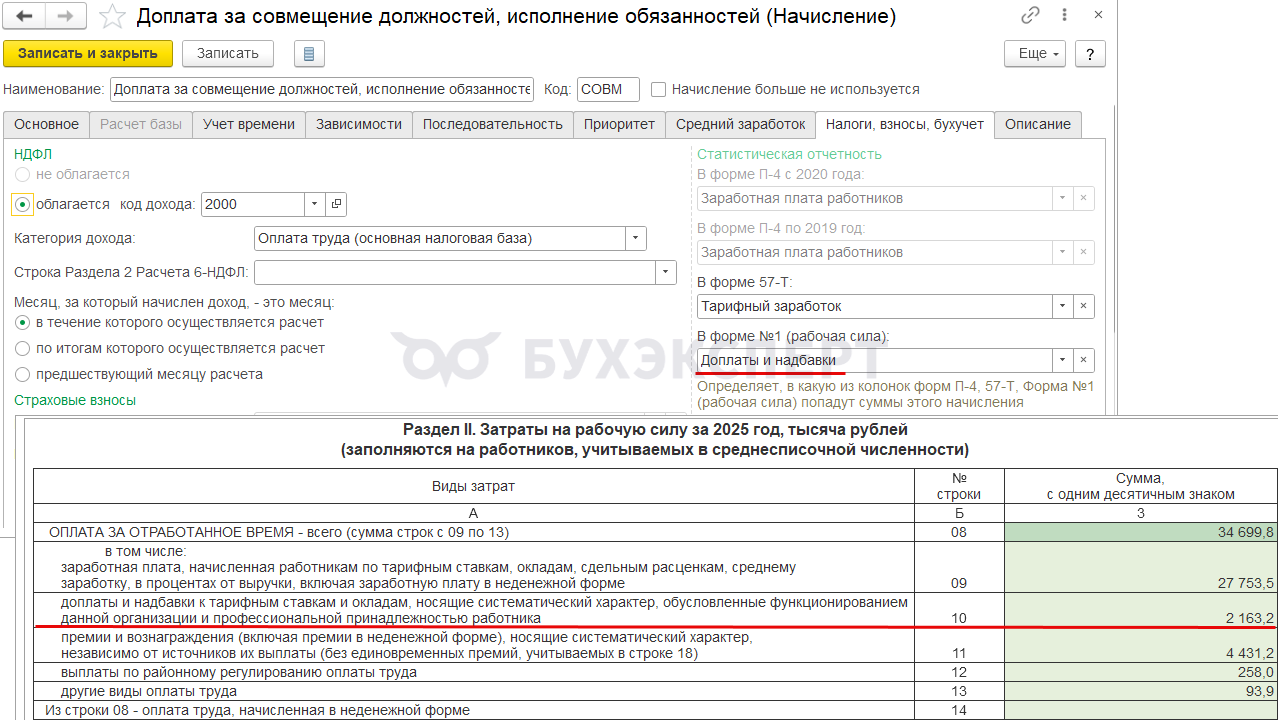Switch to the 'Средний заработок' tab

[741, 125]
